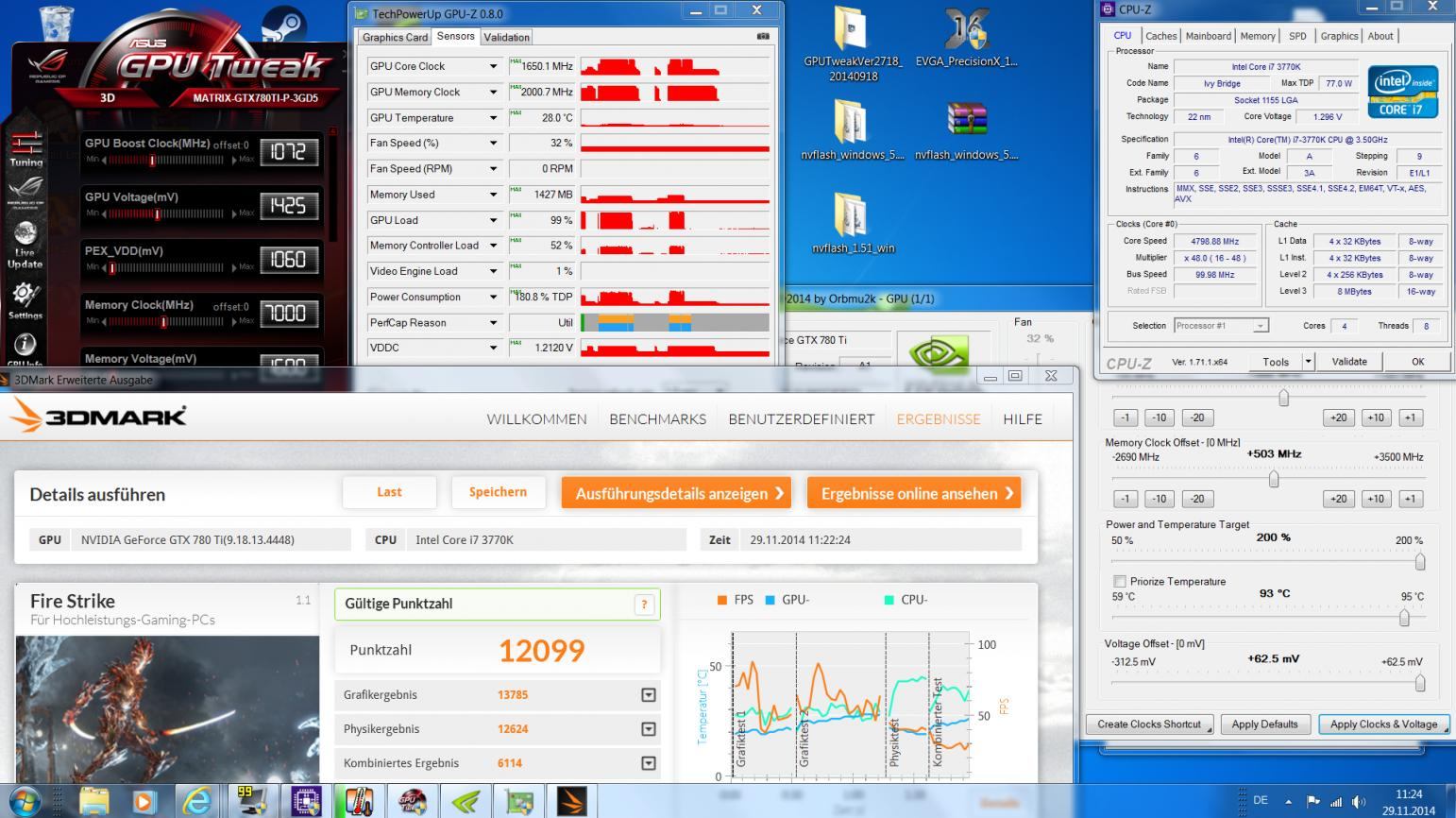Screen dimensions: 1456x818
Task: Click Memory Clock Offset slider handle
Action: 1274,479
